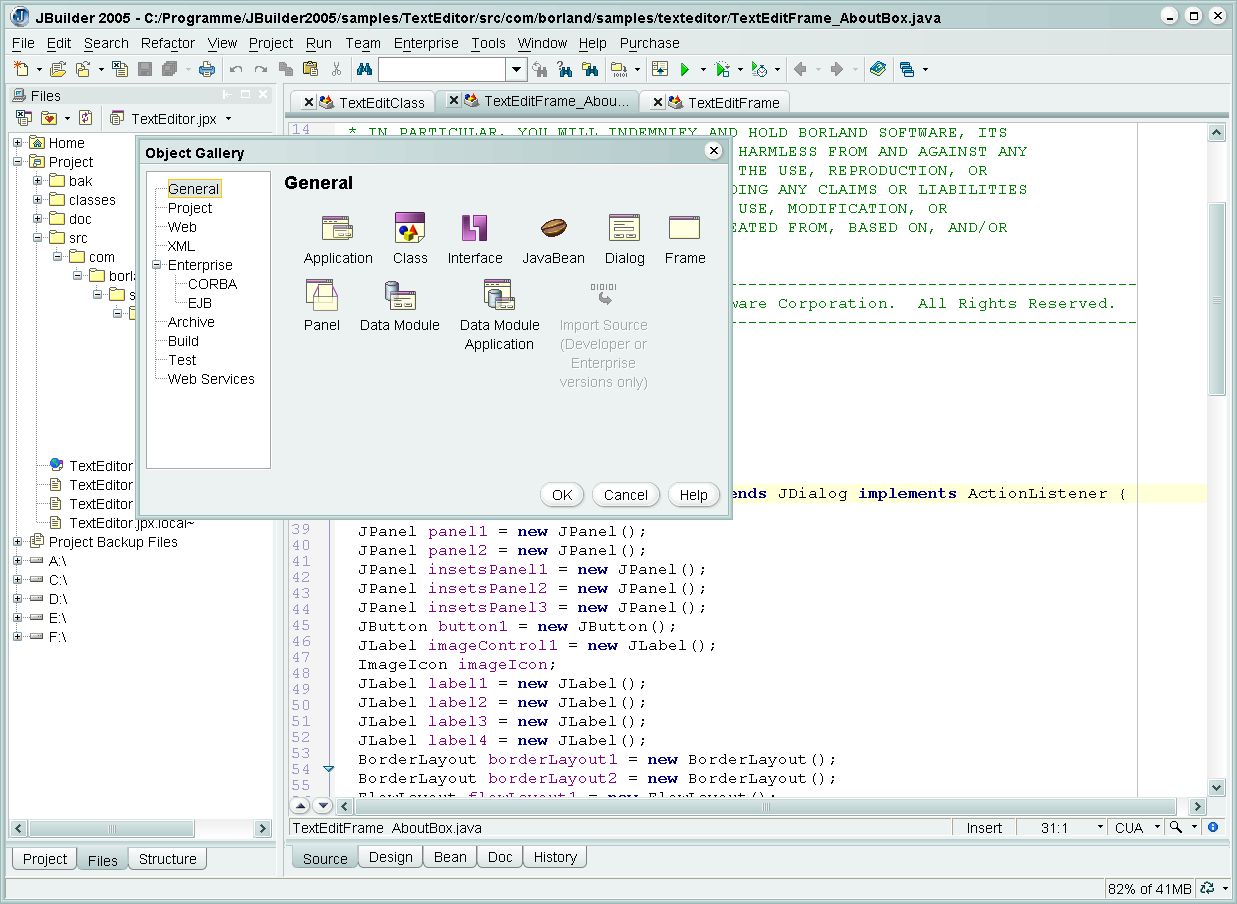Switch to the Structure pane tab

pyautogui.click(x=167, y=859)
